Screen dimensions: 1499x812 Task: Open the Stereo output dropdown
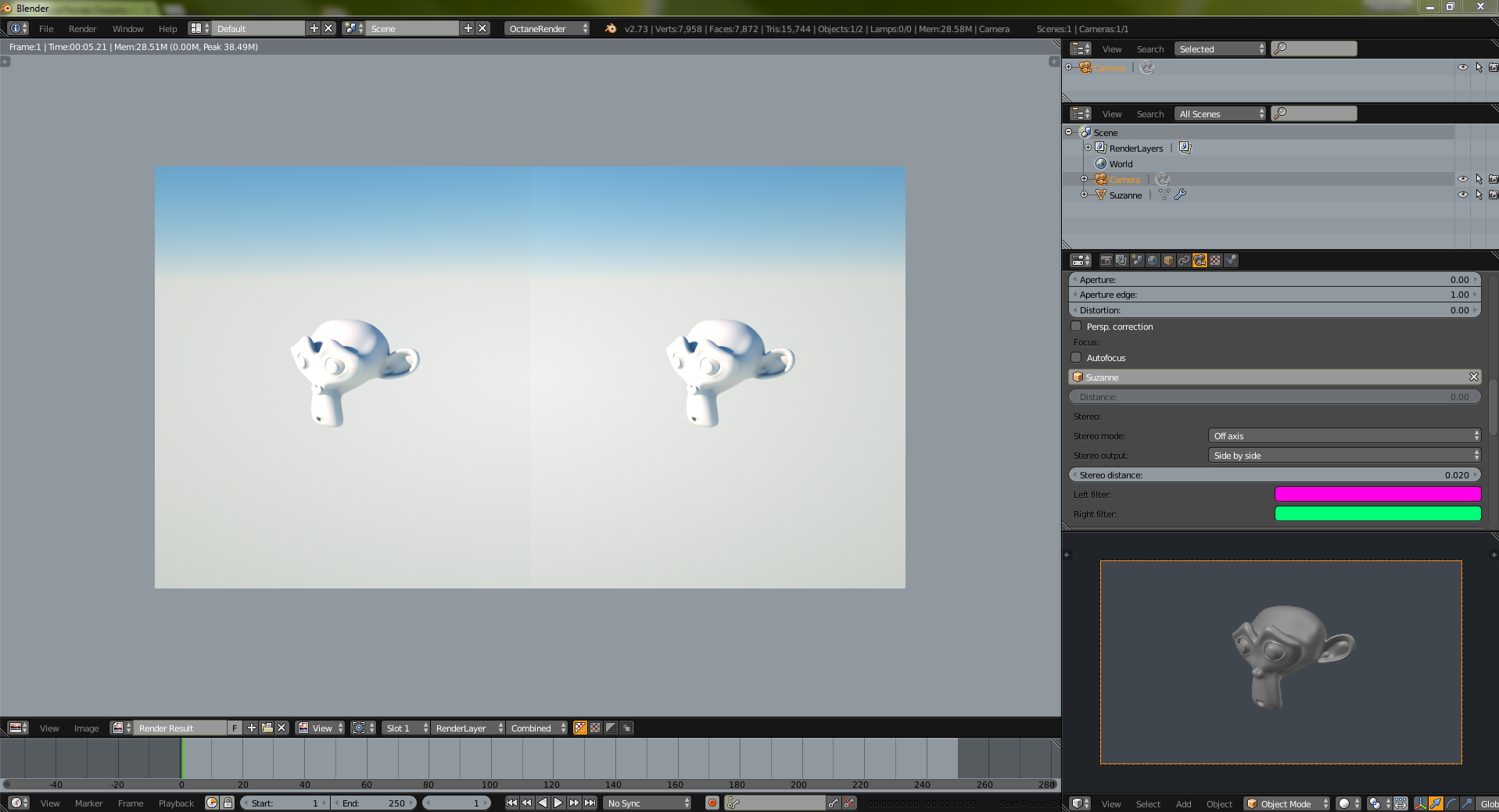[x=1344, y=456]
